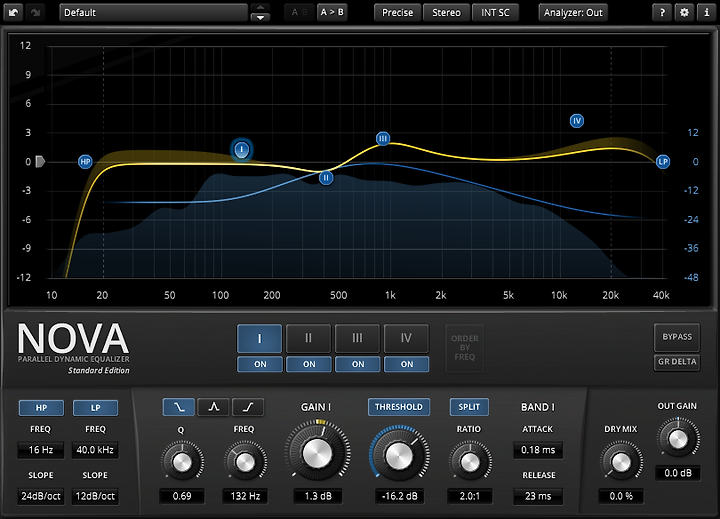Click gain value field 1.3 dB
This screenshot has width=720, height=519.
(318, 496)
